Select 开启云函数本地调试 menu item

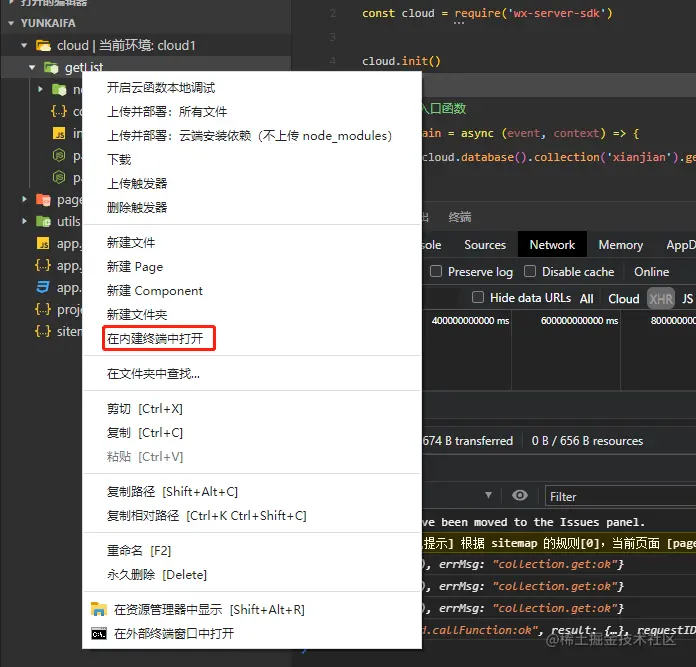click(x=252, y=88)
